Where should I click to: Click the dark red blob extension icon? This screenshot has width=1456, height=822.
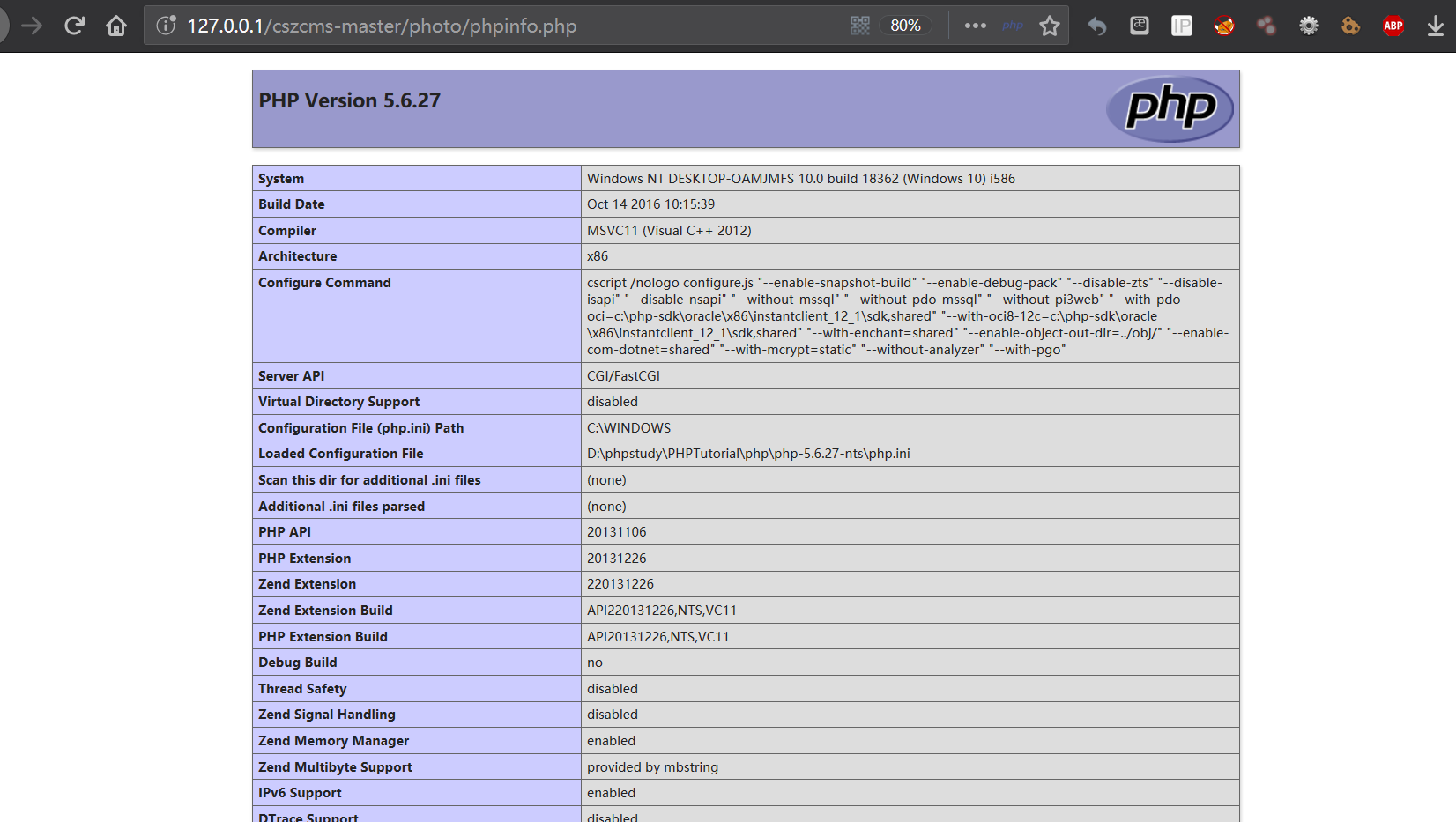point(1267,26)
